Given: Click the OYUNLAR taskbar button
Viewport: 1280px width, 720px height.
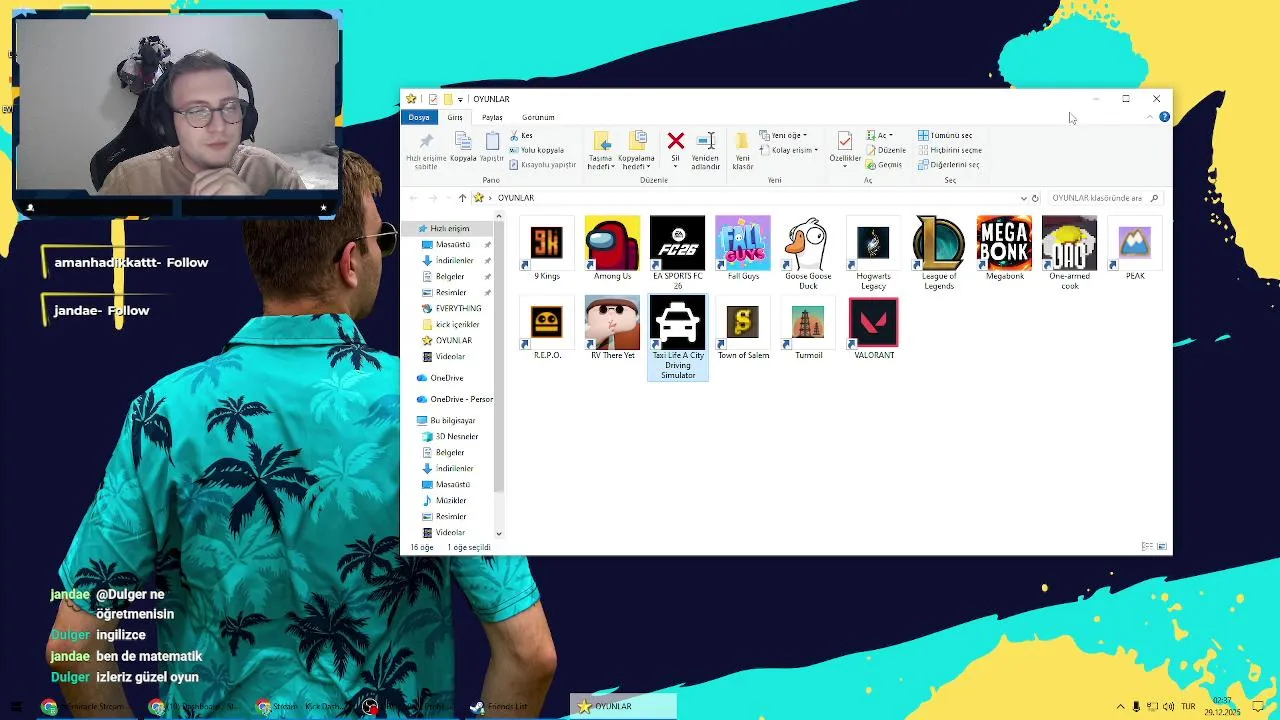Looking at the screenshot, I should coord(623,706).
